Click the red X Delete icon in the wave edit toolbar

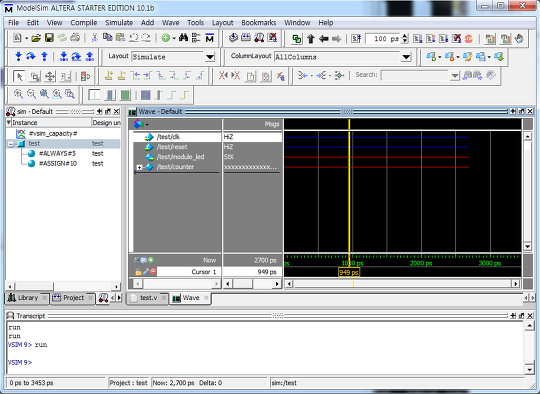click(280, 76)
